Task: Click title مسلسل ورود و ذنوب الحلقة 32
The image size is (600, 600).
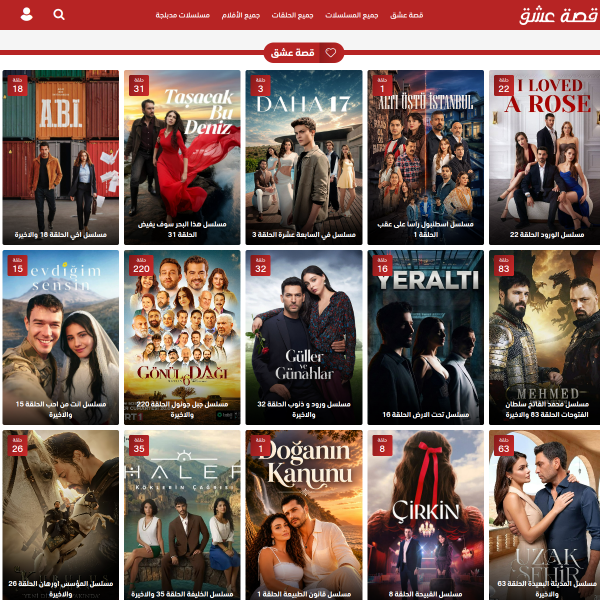Action: click(x=304, y=409)
